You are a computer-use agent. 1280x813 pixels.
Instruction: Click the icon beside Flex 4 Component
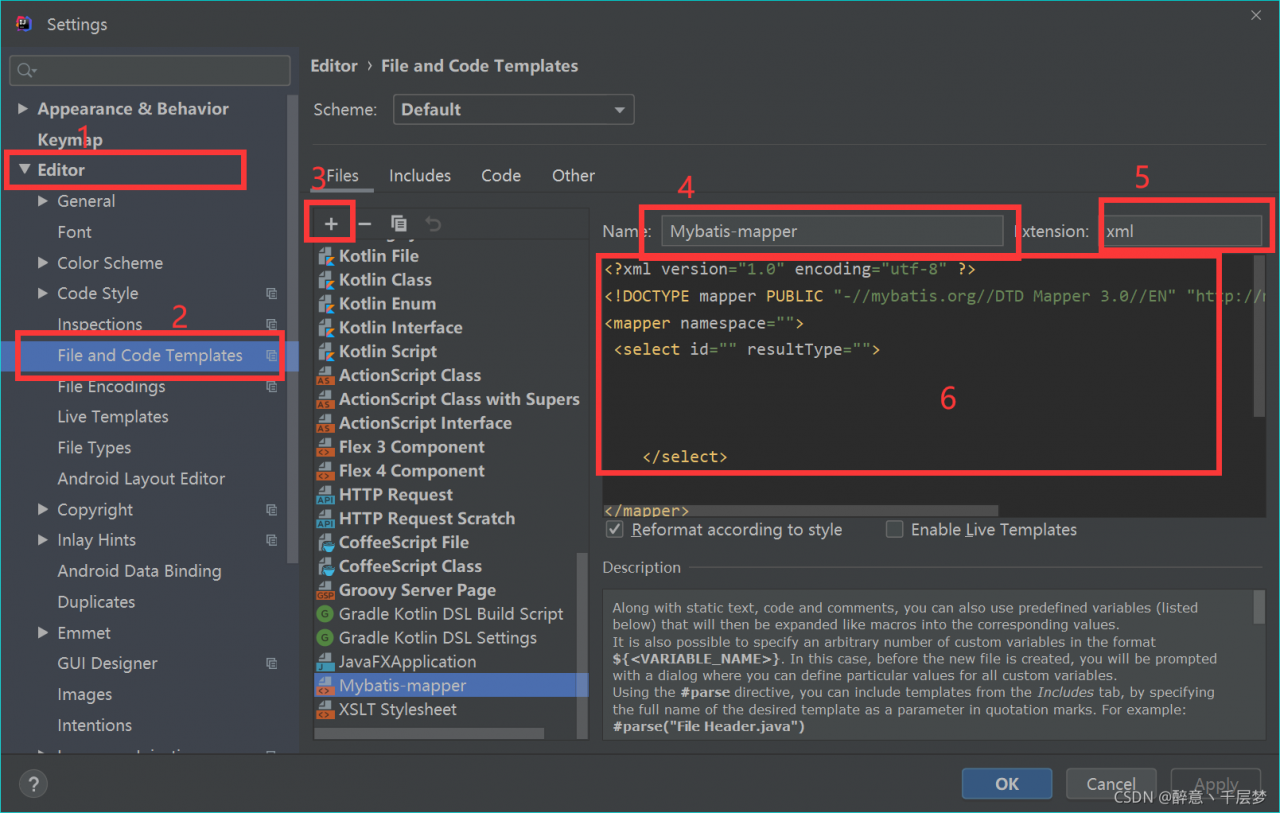(326, 471)
